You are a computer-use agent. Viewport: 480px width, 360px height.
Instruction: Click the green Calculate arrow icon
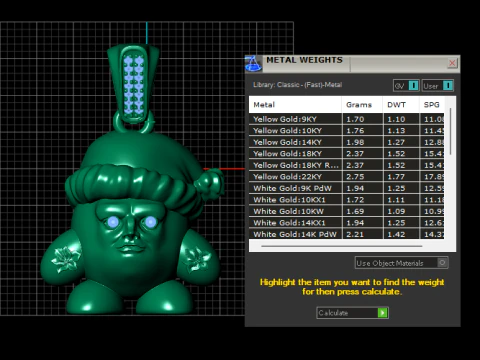pyautogui.click(x=382, y=313)
